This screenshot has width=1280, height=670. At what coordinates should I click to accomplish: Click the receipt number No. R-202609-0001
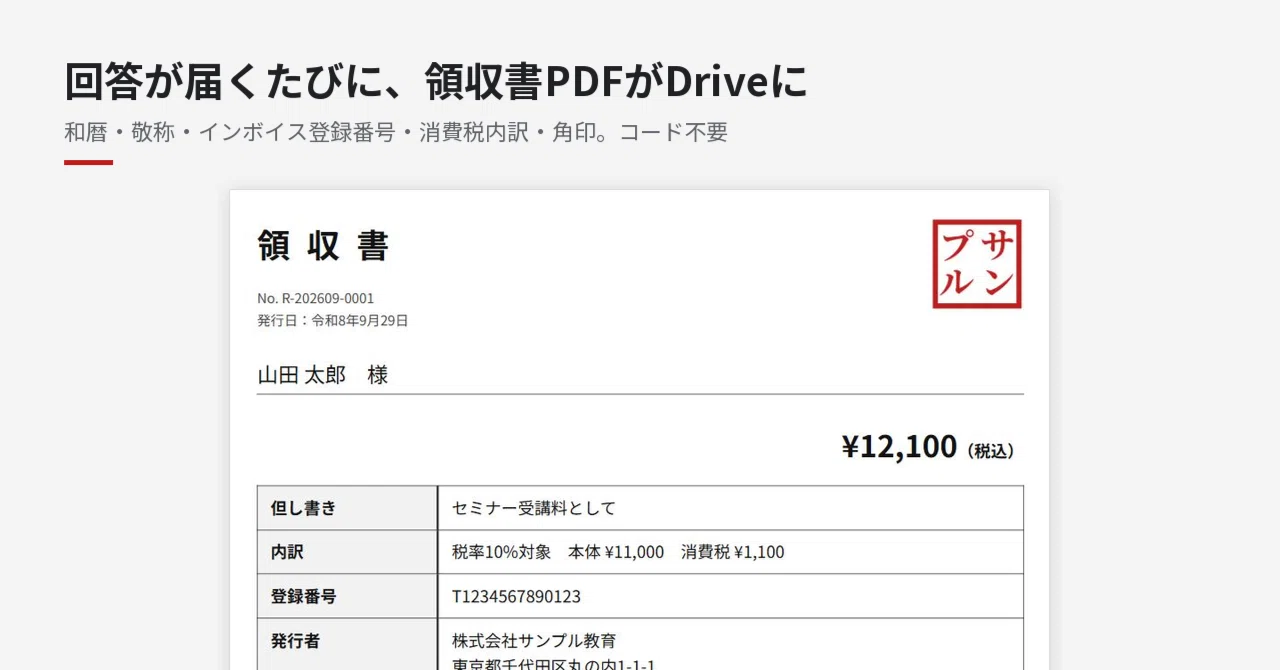coord(316,298)
